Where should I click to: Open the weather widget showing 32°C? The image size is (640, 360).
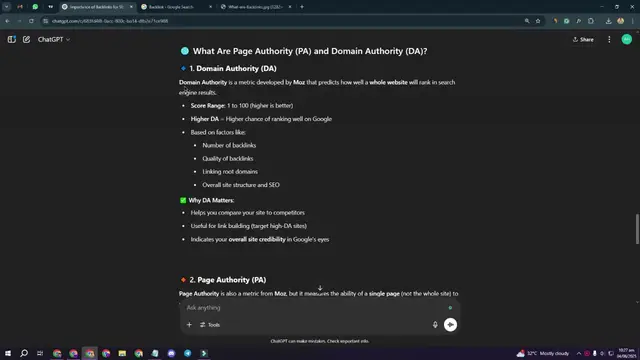pos(542,353)
